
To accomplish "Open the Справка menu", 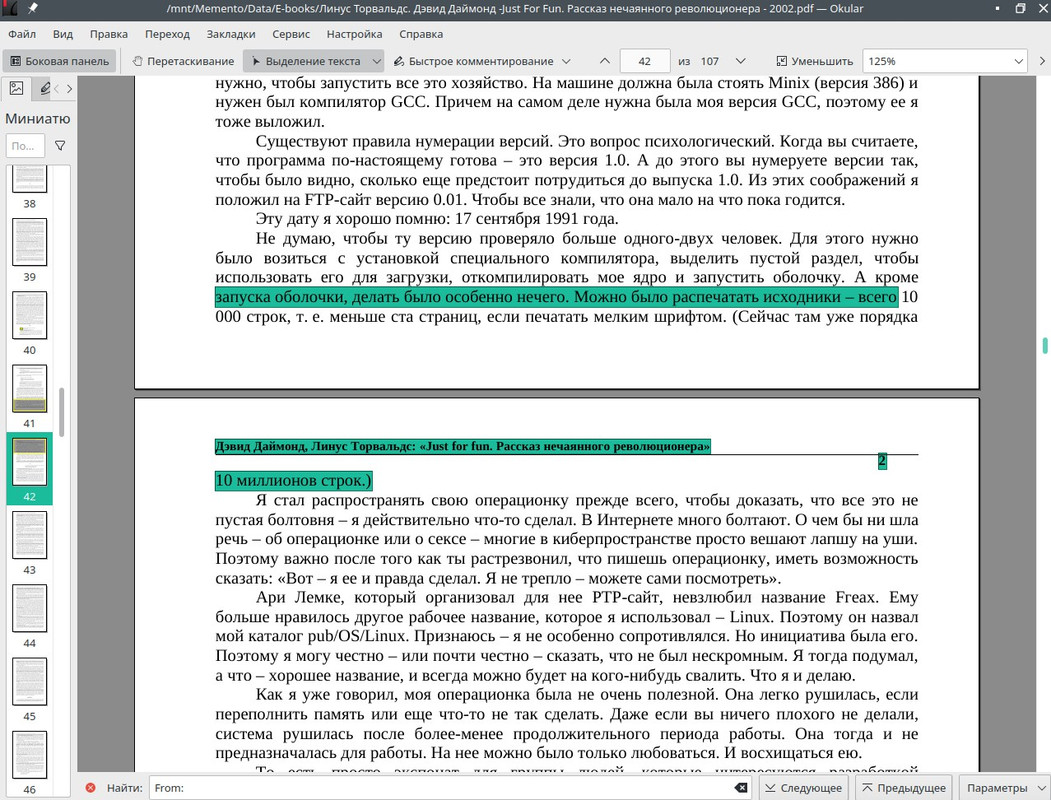I will pyautogui.click(x=421, y=34).
